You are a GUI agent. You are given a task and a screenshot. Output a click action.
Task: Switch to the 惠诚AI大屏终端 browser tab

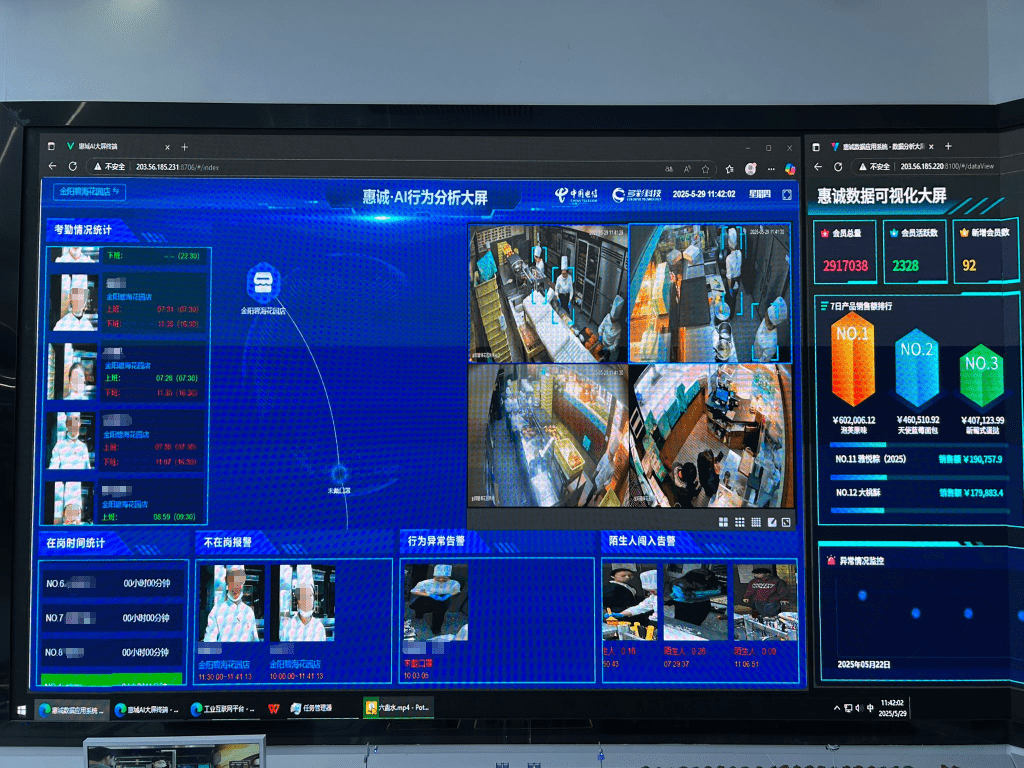[x=110, y=146]
